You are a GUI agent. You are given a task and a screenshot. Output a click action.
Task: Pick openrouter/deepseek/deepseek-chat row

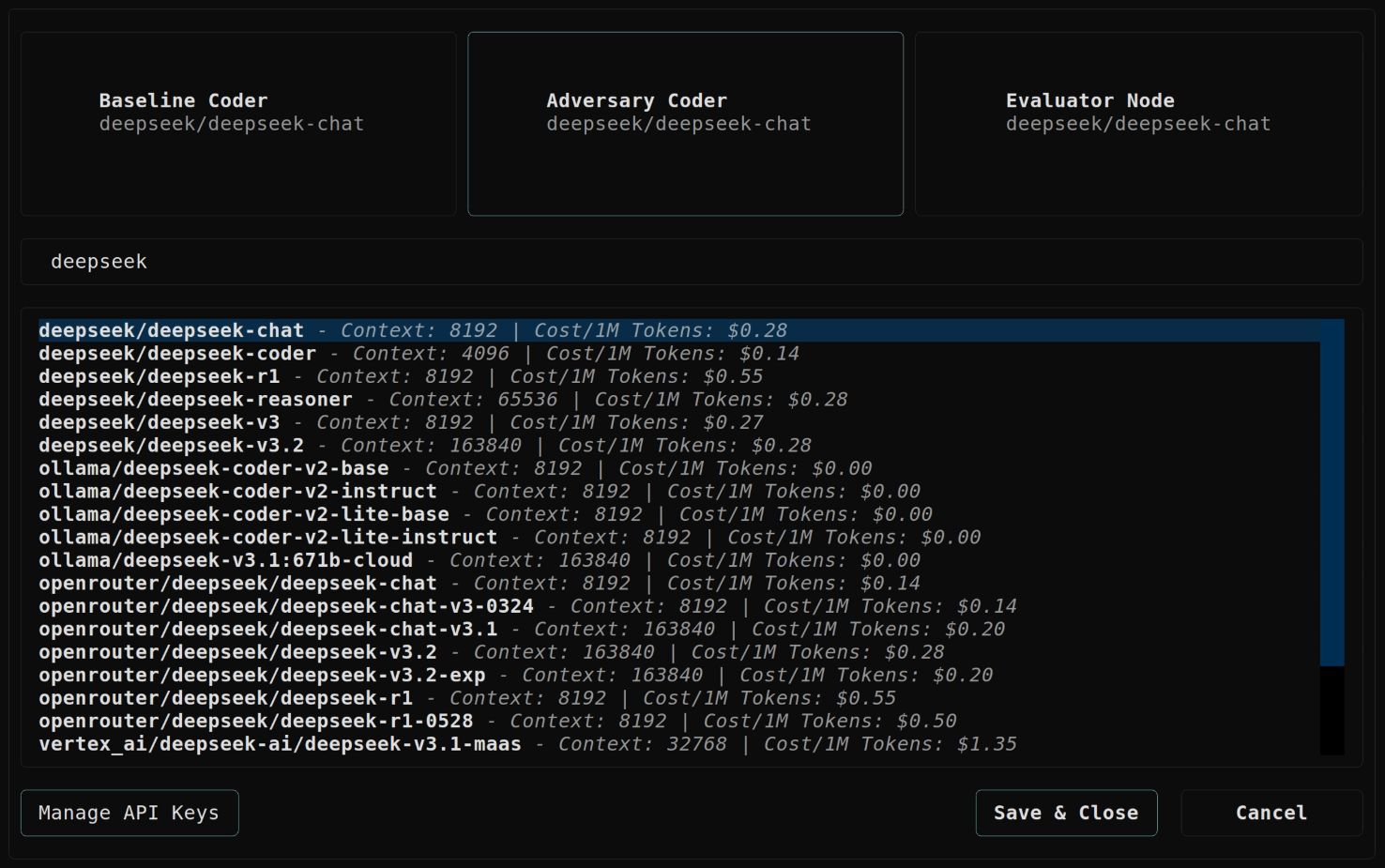click(x=679, y=584)
